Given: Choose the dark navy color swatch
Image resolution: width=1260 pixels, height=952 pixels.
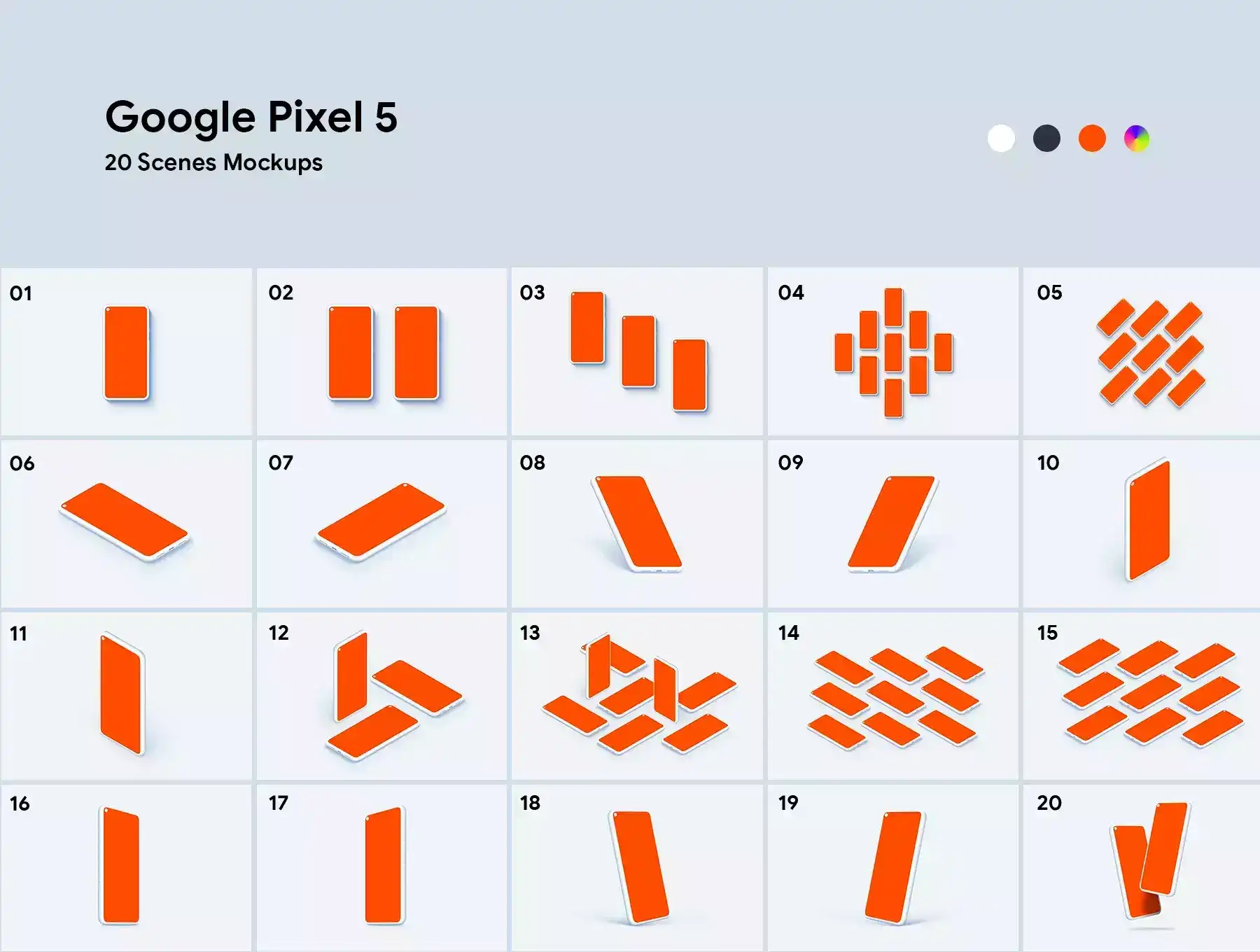Looking at the screenshot, I should 1046,138.
